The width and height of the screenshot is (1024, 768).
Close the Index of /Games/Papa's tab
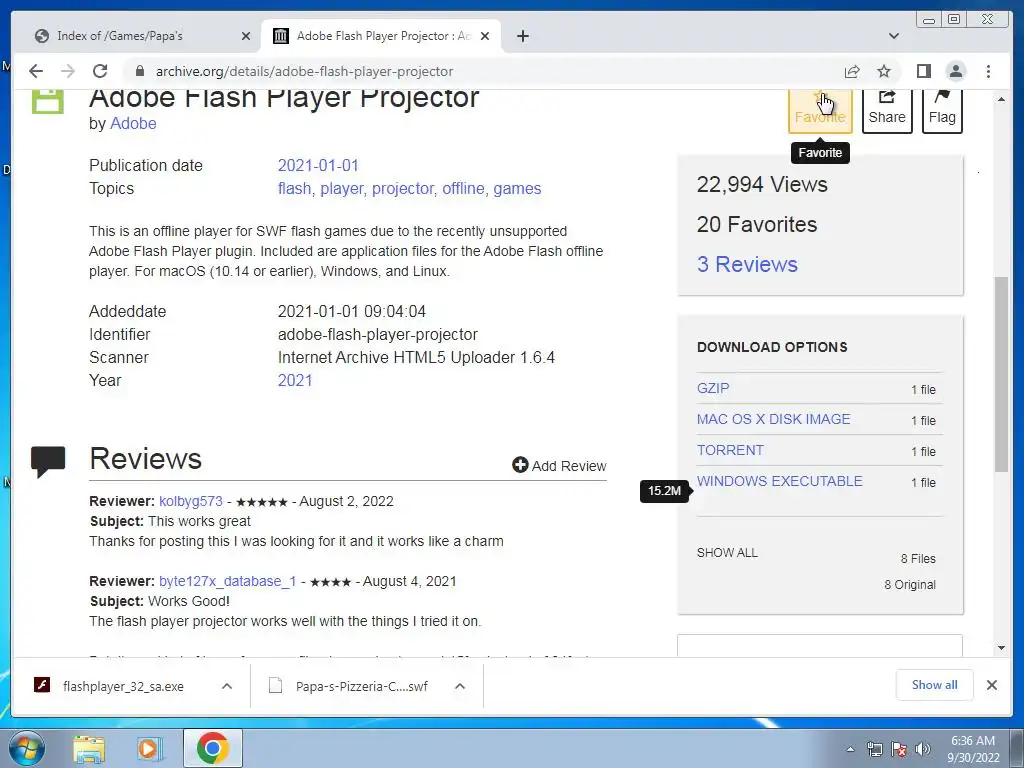246,36
